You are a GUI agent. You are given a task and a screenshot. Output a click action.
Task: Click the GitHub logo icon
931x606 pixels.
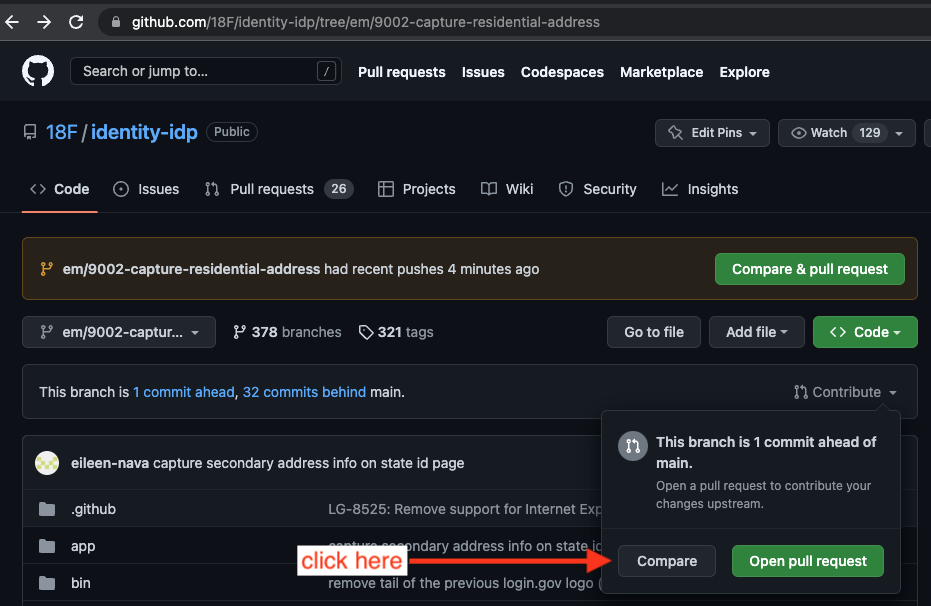[38, 72]
